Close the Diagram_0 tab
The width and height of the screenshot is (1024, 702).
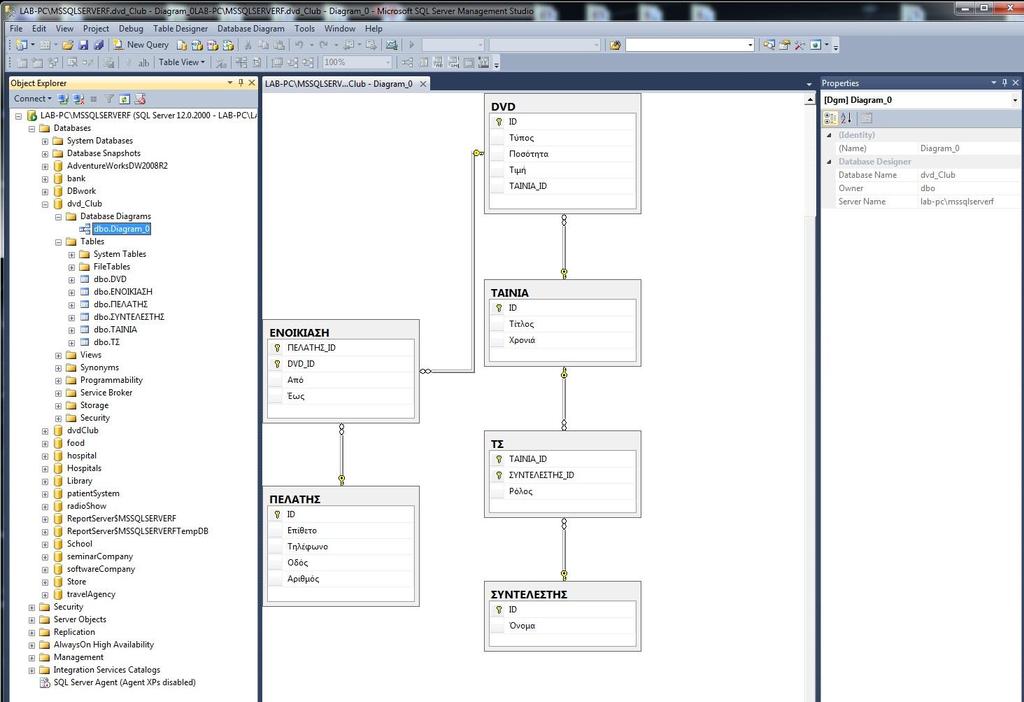(x=423, y=84)
